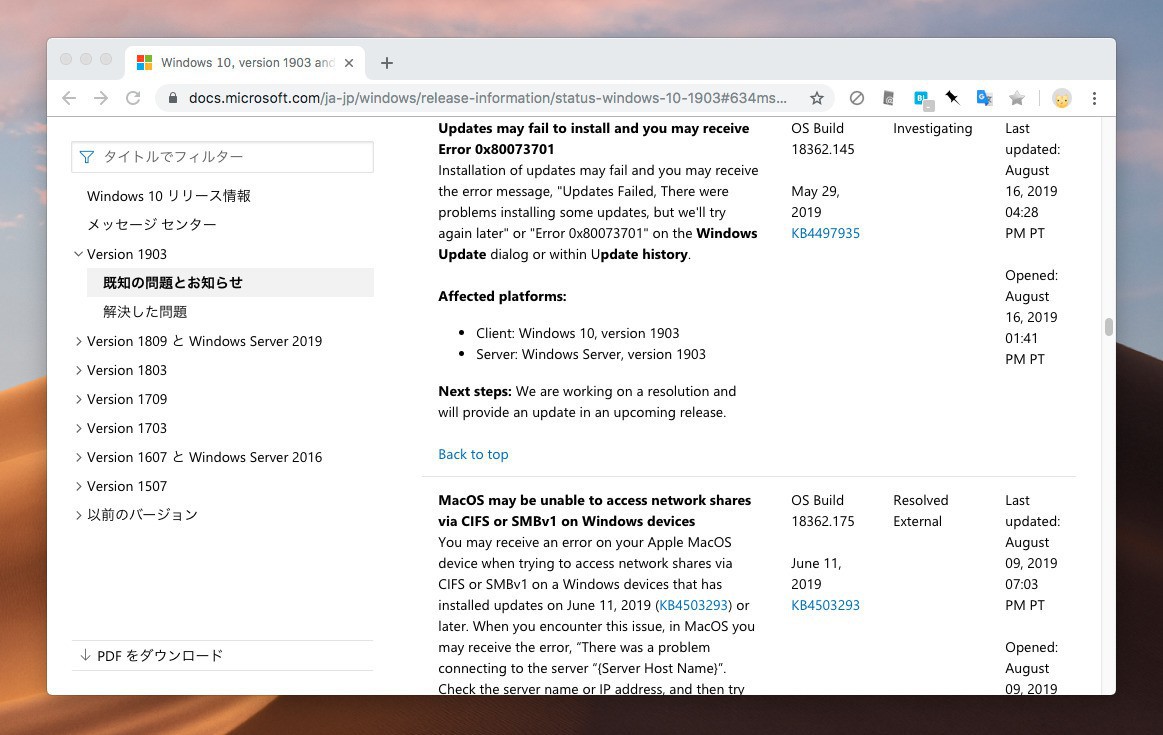Click the MacOS network shares issue heading
Viewport: 1163px width, 735px height.
pyautogui.click(x=594, y=510)
